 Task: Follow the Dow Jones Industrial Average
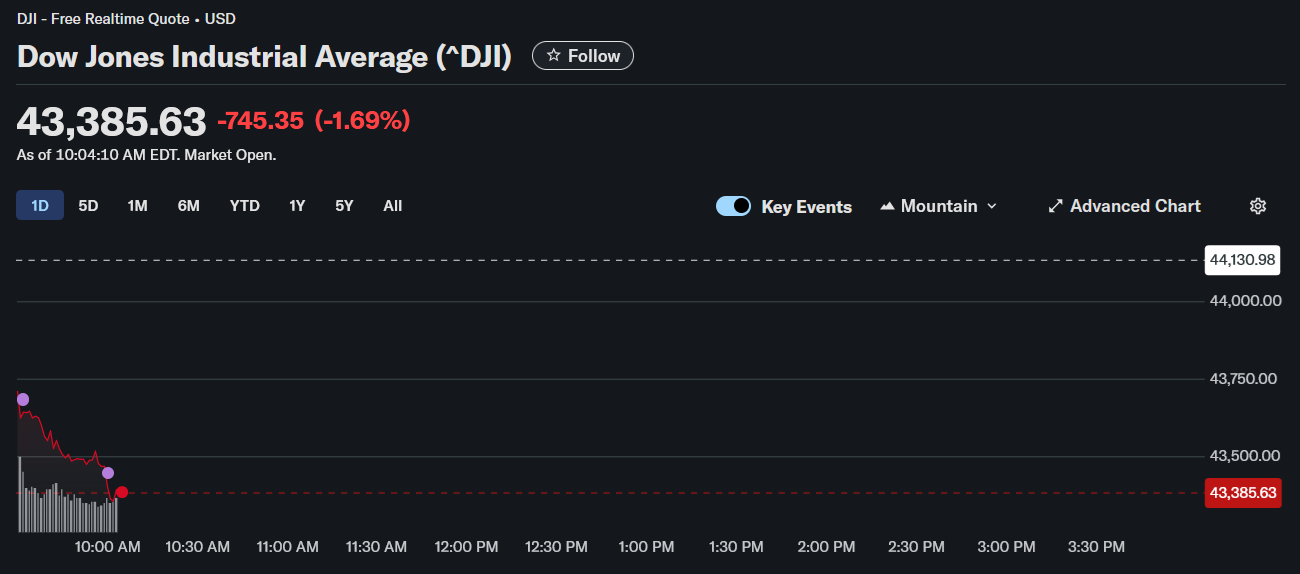(x=583, y=56)
